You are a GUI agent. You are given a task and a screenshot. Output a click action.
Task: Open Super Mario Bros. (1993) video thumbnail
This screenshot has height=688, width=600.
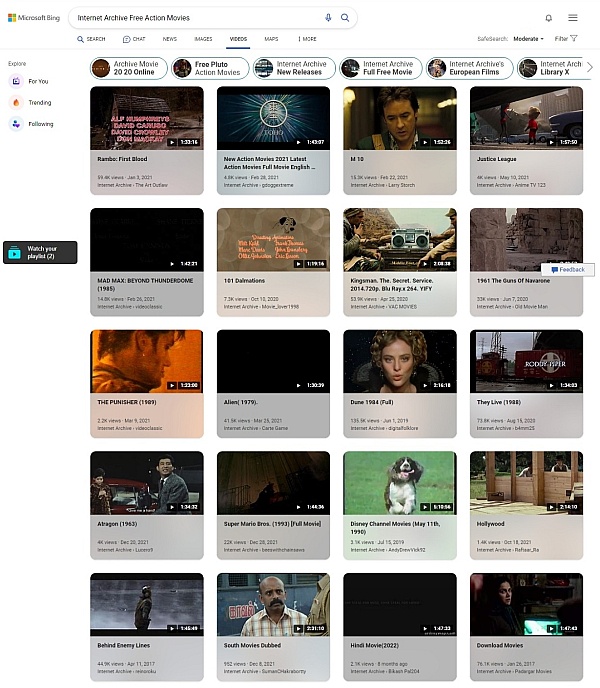point(273,483)
